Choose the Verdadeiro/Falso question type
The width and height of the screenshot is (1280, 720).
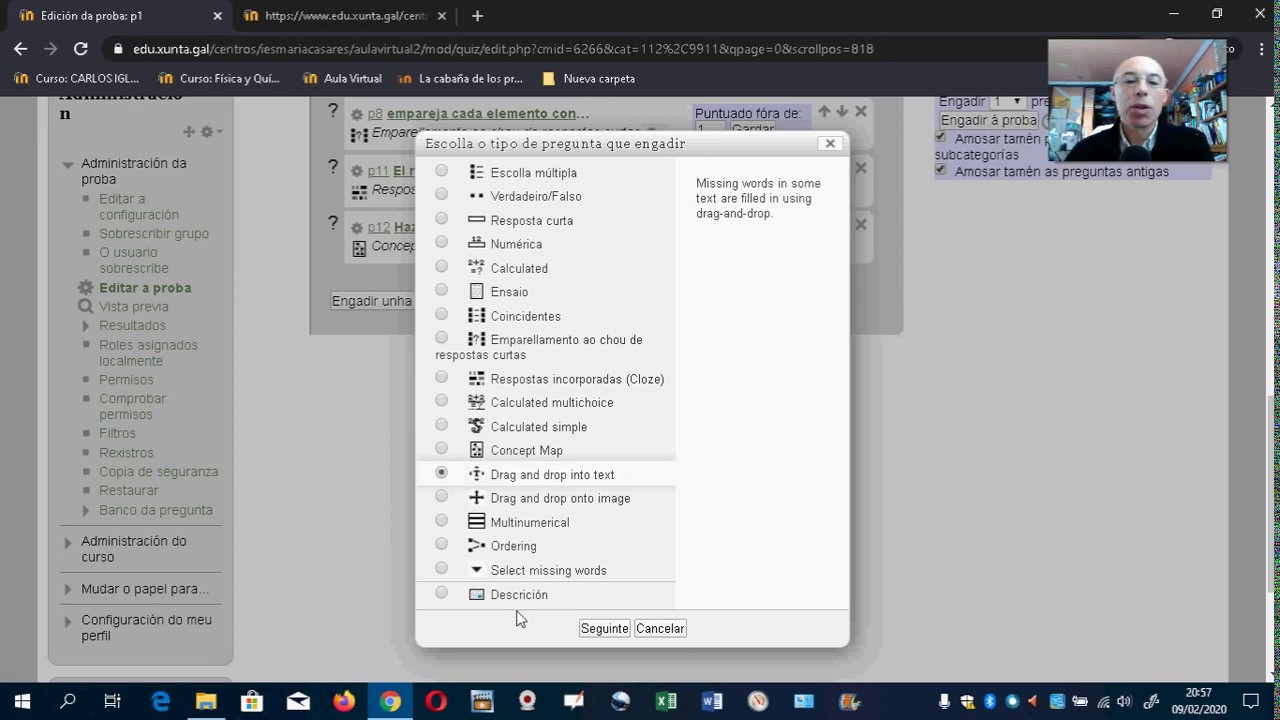click(441, 195)
